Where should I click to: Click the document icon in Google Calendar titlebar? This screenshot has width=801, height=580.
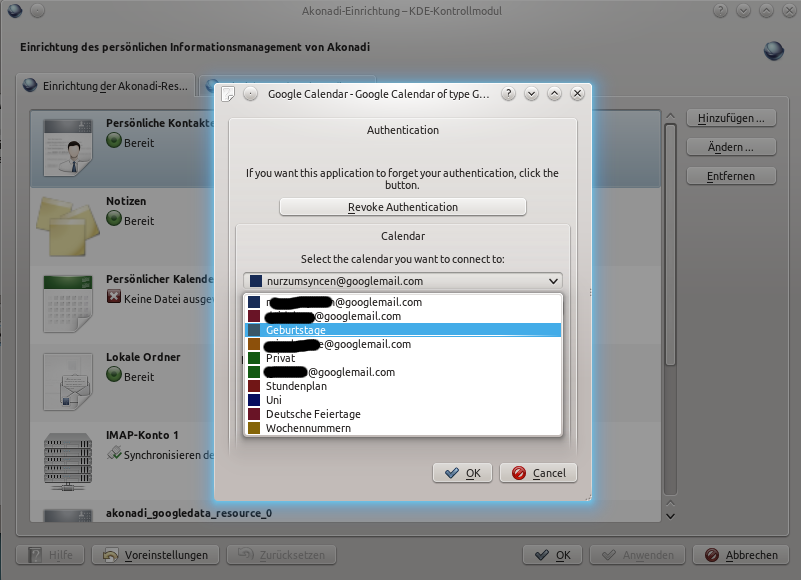228,94
